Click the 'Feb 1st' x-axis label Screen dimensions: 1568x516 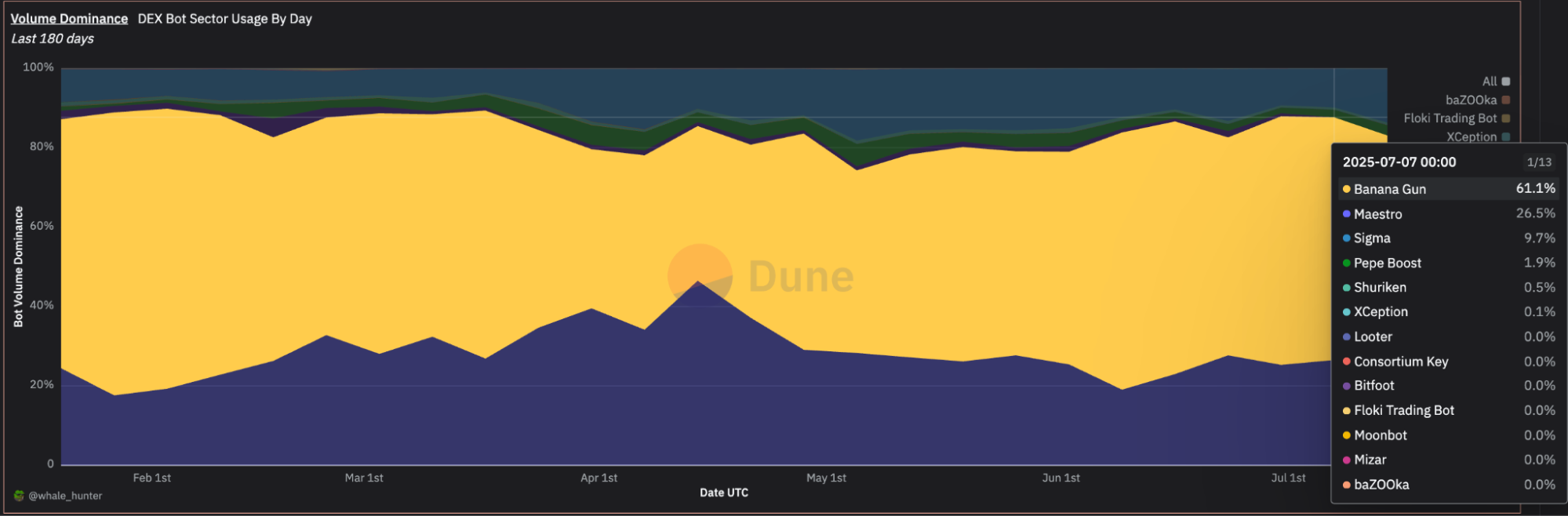tap(151, 478)
